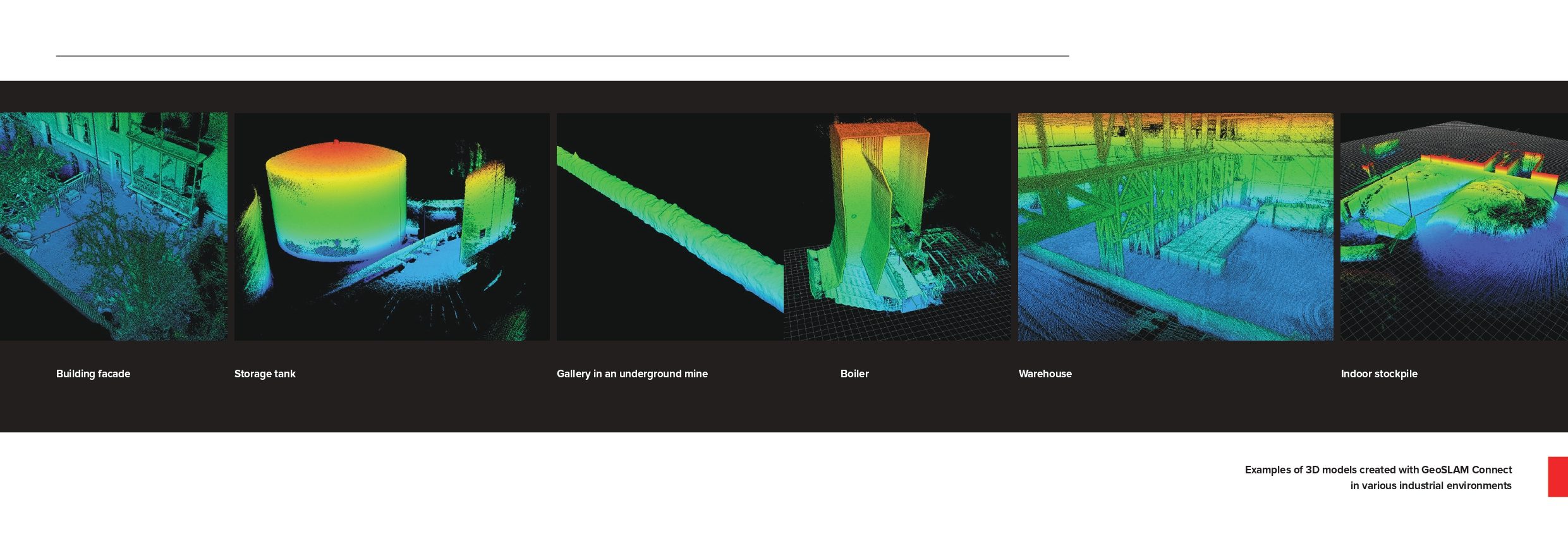Click the 'Warehouse' caption text
This screenshot has width=1568, height=553.
(x=1045, y=374)
